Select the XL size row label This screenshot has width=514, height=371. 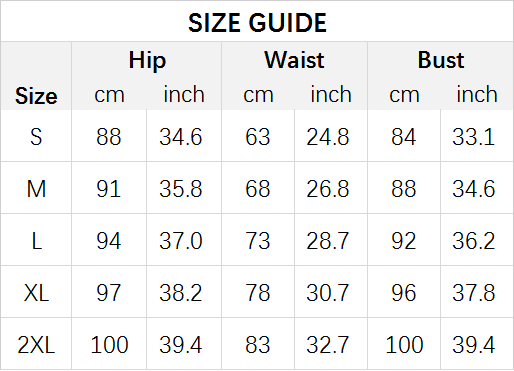[x=36, y=293]
